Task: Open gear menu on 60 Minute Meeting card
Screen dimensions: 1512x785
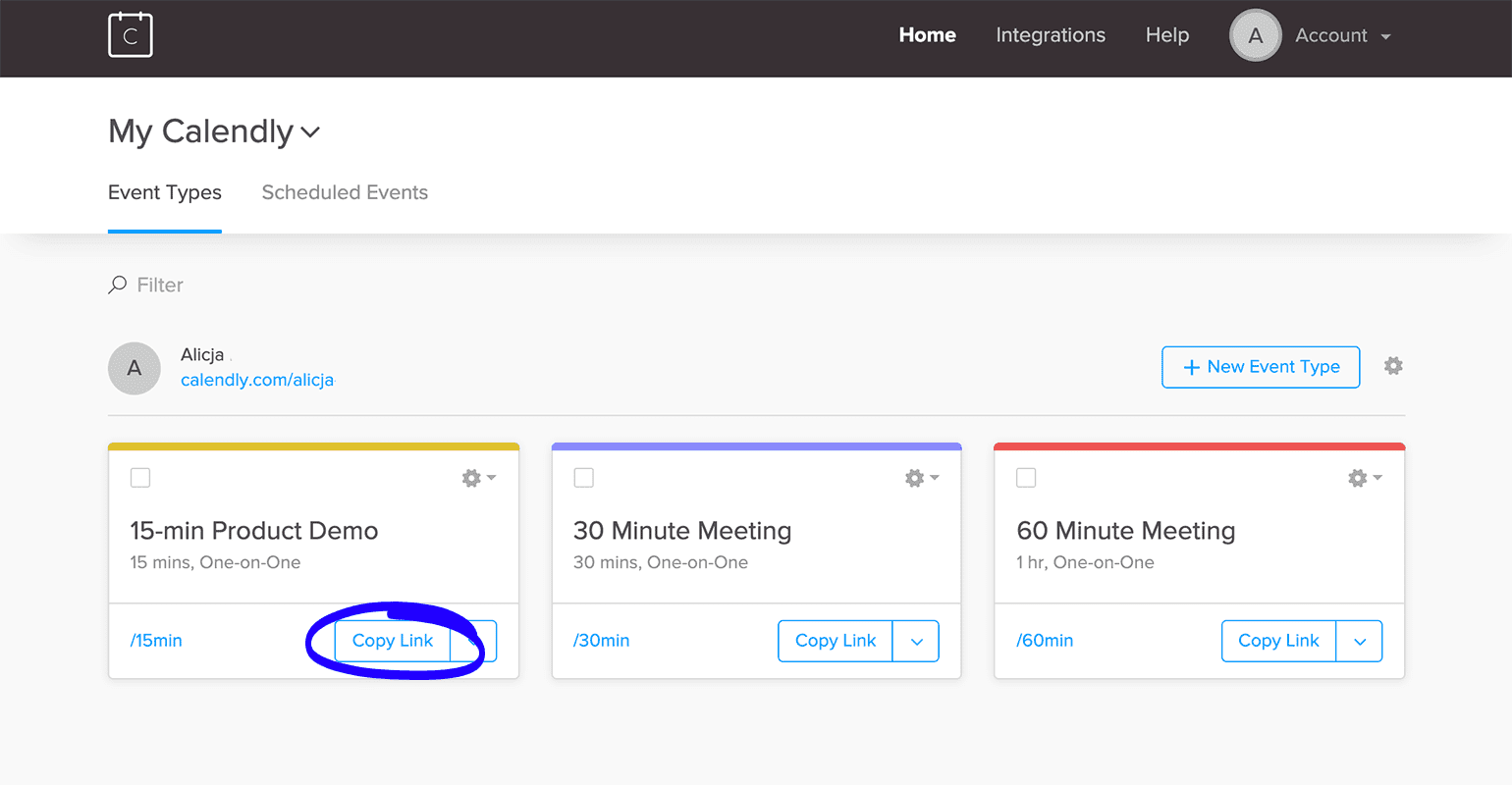Action: click(x=1365, y=478)
